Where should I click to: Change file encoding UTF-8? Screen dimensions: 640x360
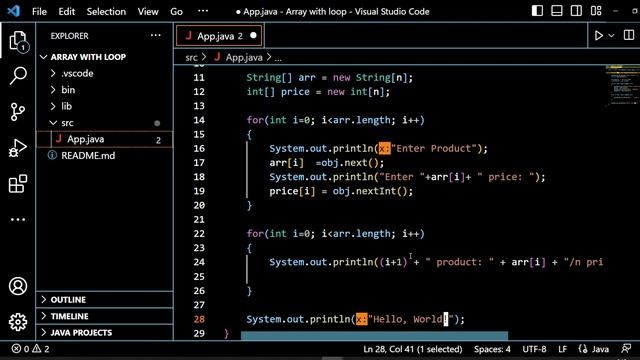534,349
